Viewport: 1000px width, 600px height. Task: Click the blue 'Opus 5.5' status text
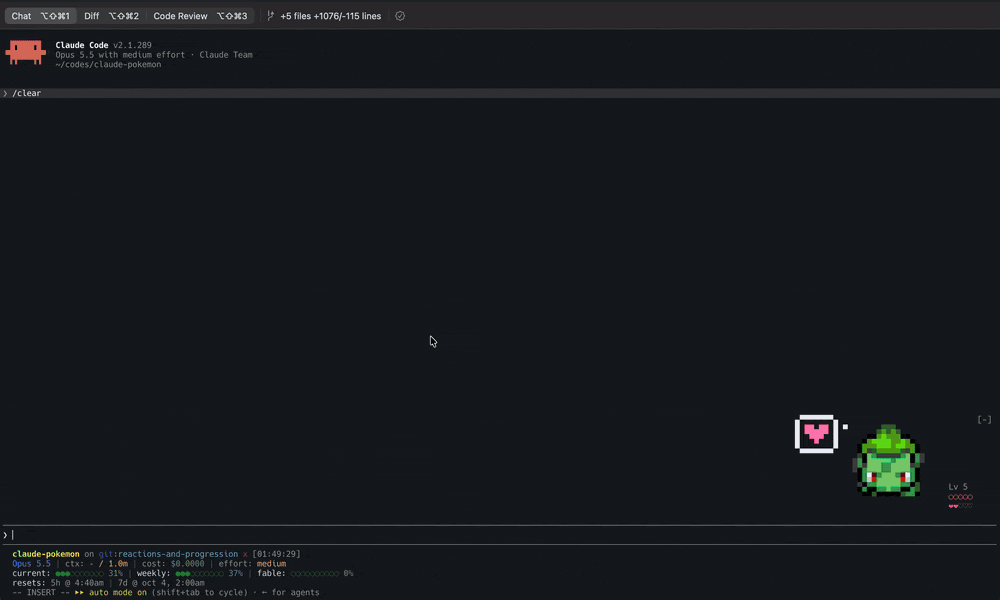[x=31, y=564]
